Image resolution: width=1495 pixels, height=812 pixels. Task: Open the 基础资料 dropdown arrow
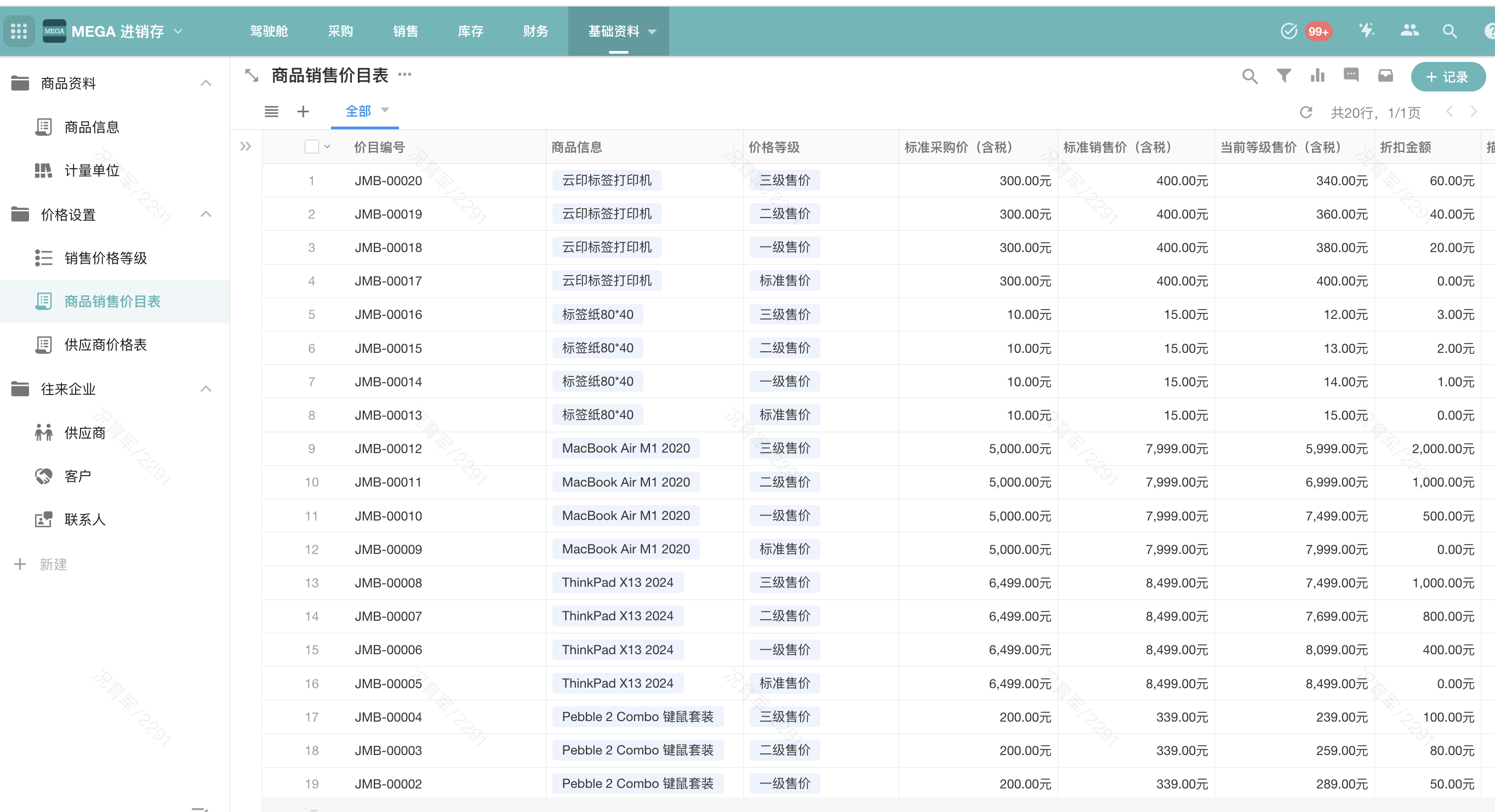[652, 32]
